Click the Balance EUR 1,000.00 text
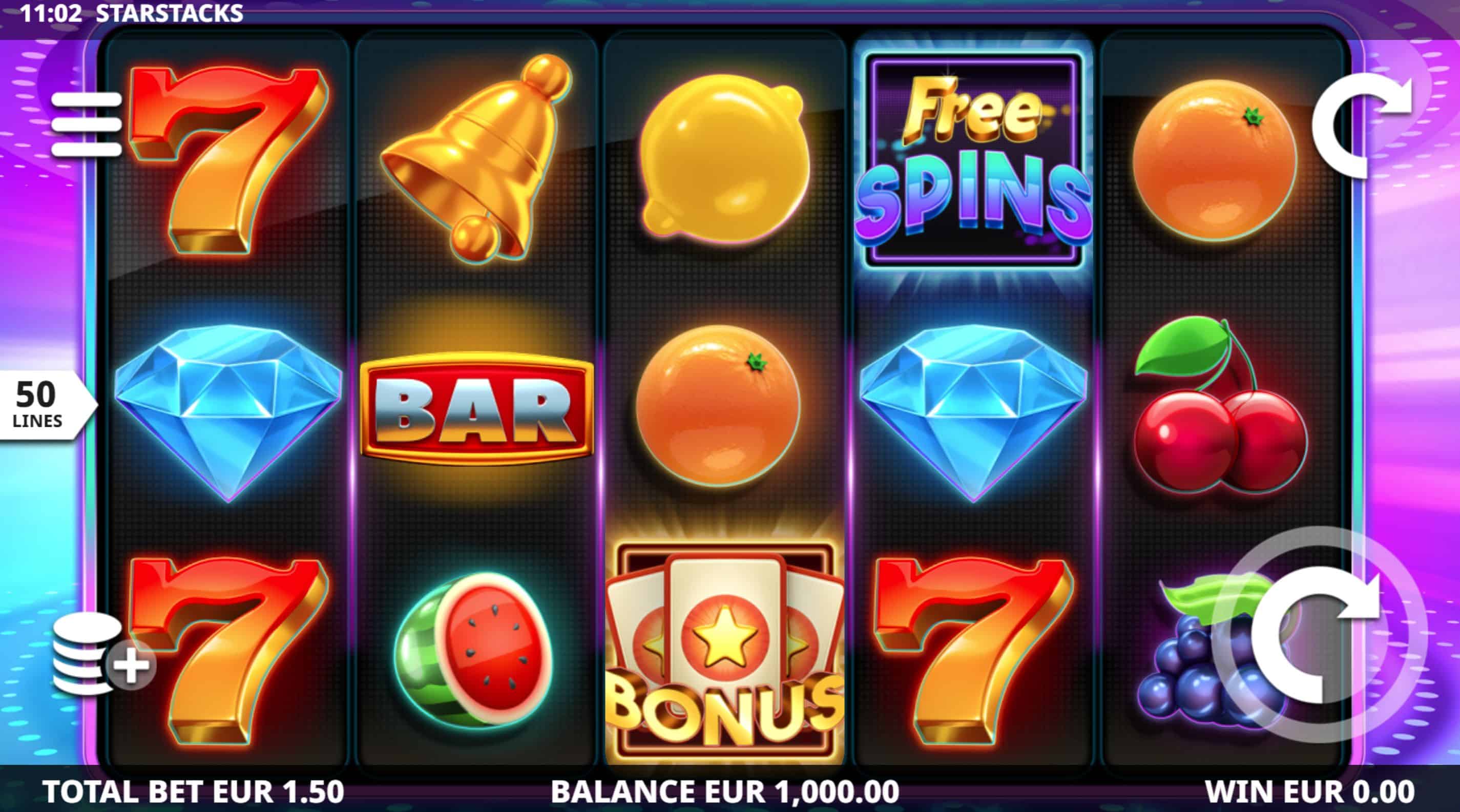This screenshot has width=1460, height=812. click(725, 792)
